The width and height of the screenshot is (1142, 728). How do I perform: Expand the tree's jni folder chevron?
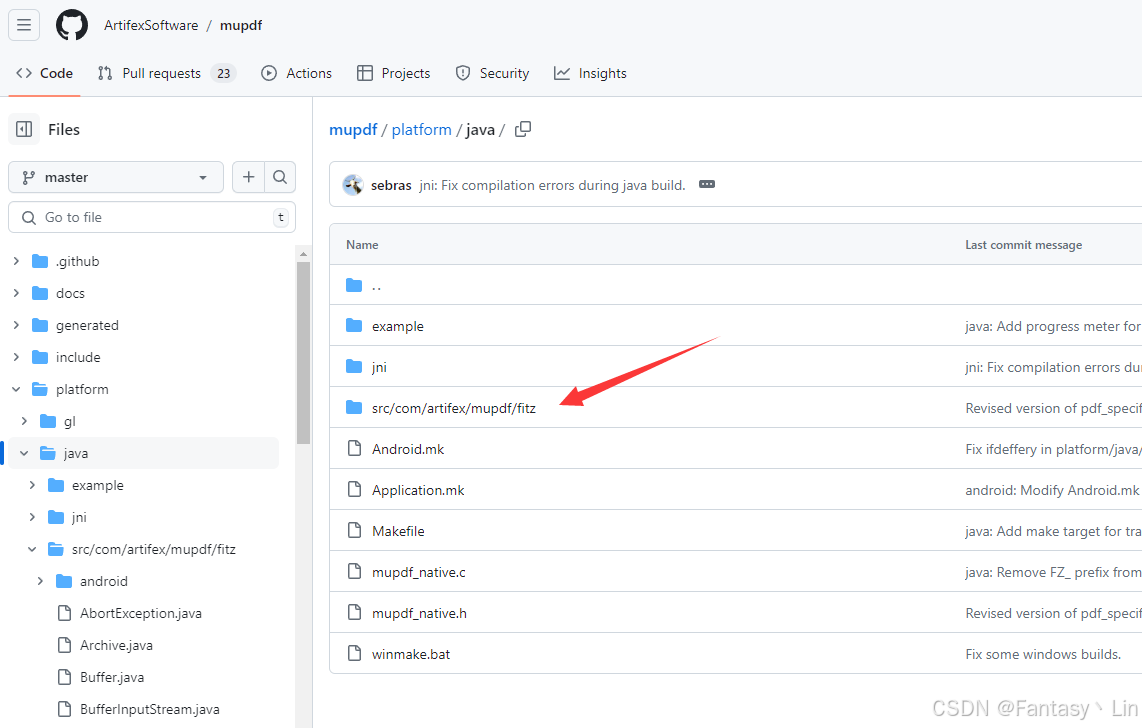coord(32,517)
